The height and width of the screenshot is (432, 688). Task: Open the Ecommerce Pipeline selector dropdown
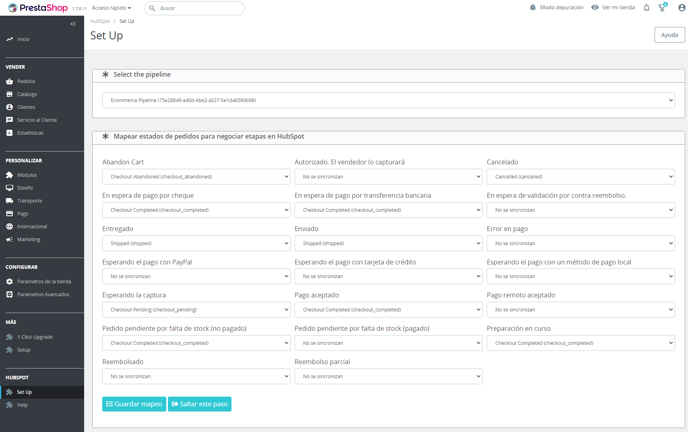(388, 100)
